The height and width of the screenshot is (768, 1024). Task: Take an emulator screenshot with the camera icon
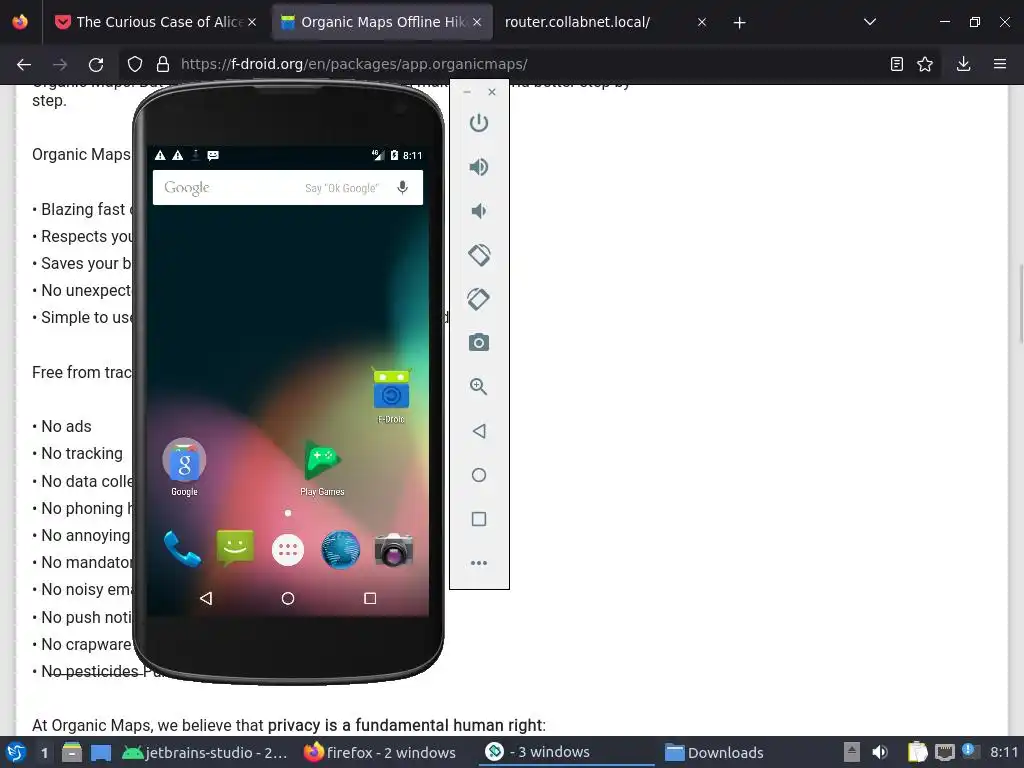pyautogui.click(x=479, y=342)
